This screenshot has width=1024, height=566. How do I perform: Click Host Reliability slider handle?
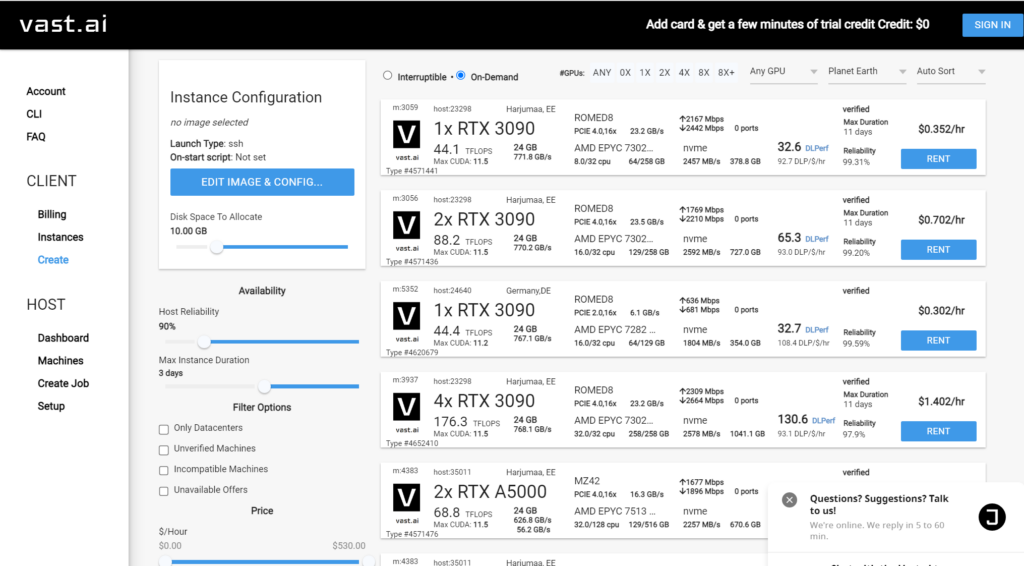(x=204, y=341)
